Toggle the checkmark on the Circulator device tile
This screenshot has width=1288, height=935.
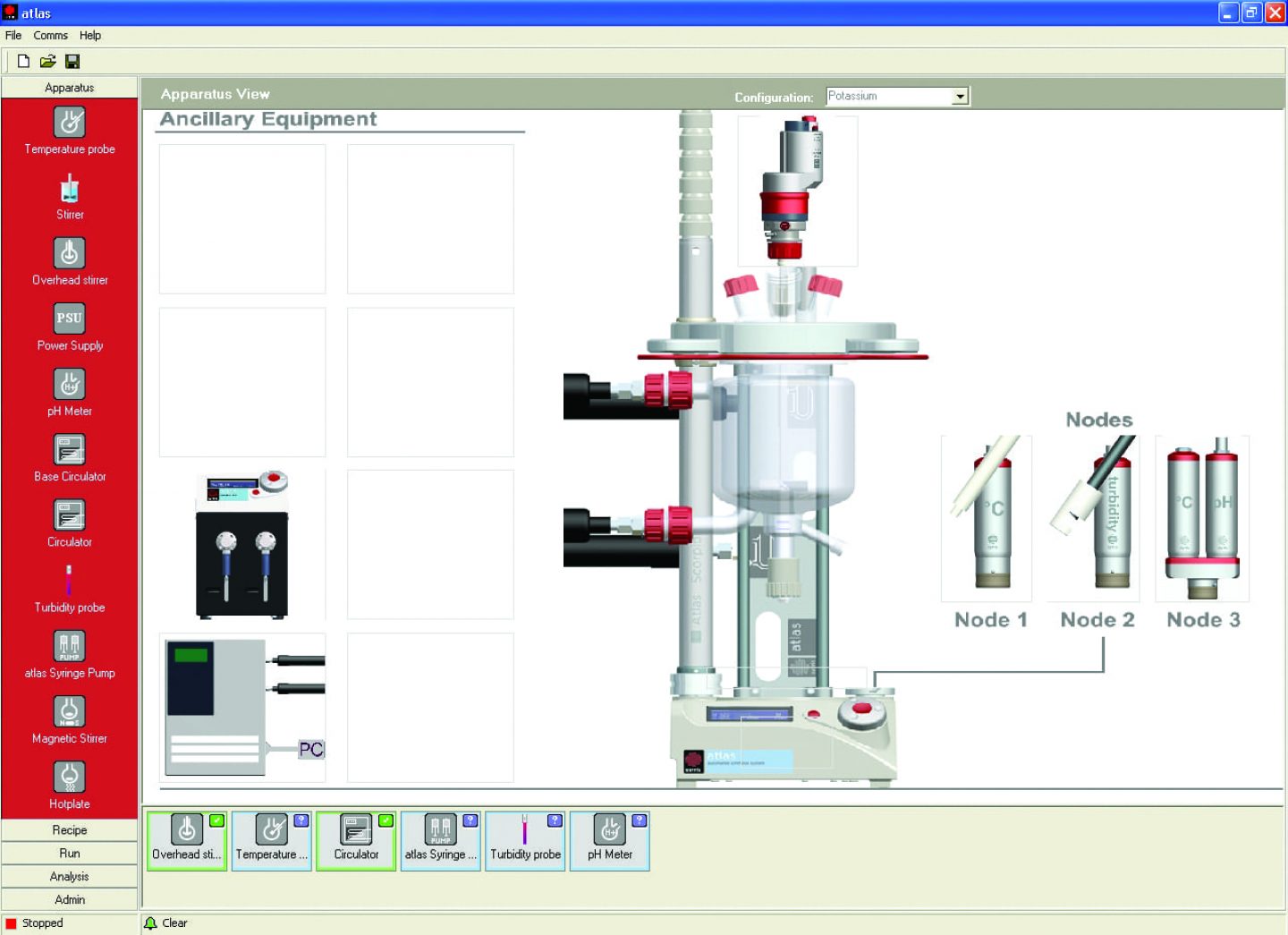point(386,819)
